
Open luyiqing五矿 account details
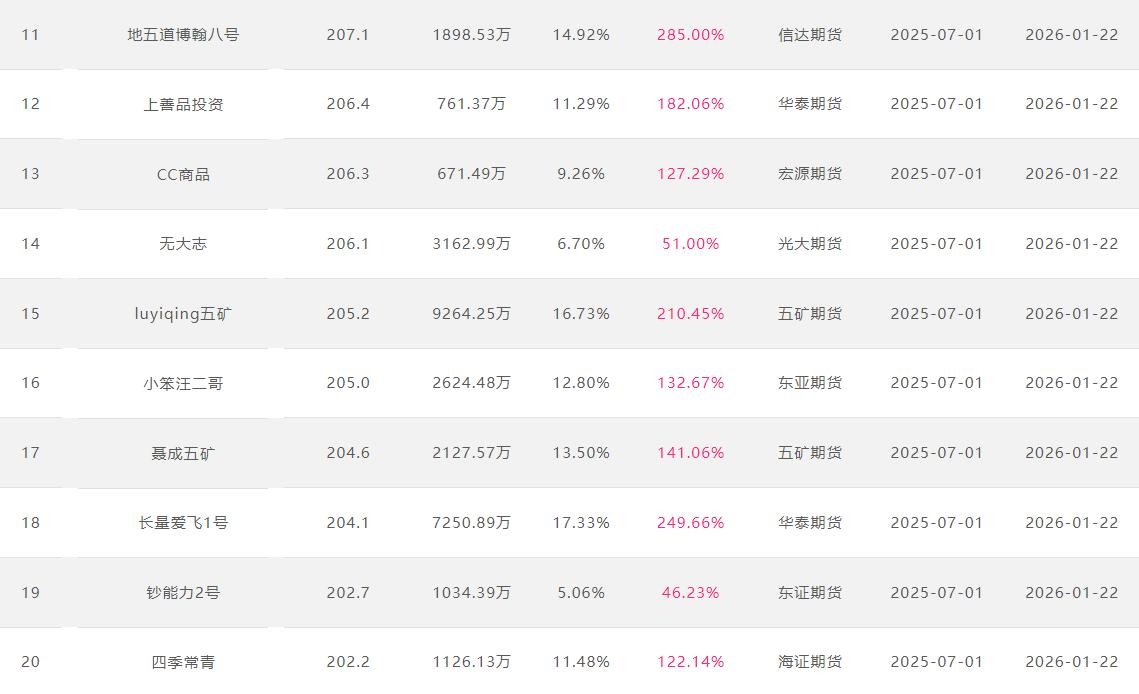click(x=183, y=314)
